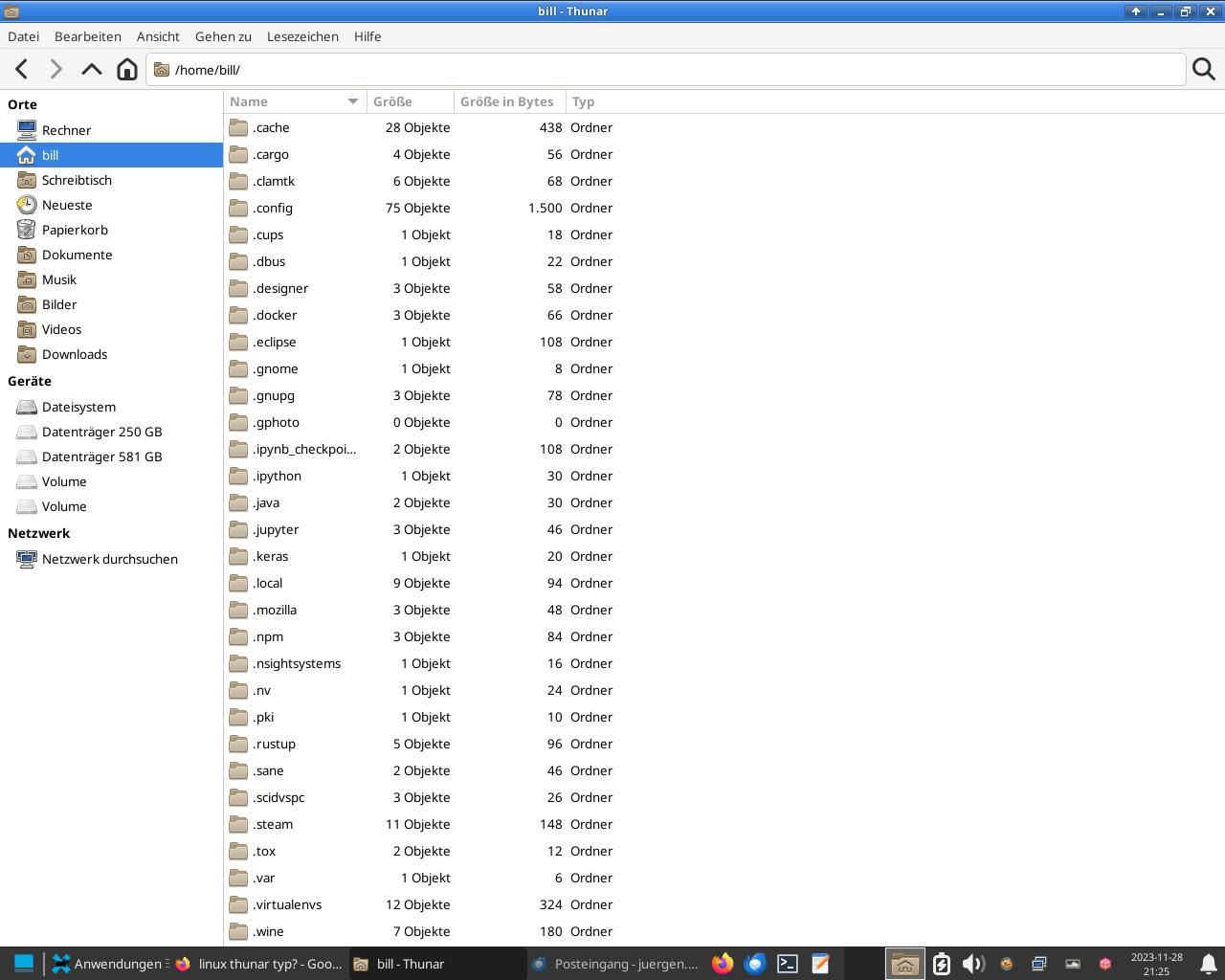Click the .virtualenvs folder name

point(287,904)
